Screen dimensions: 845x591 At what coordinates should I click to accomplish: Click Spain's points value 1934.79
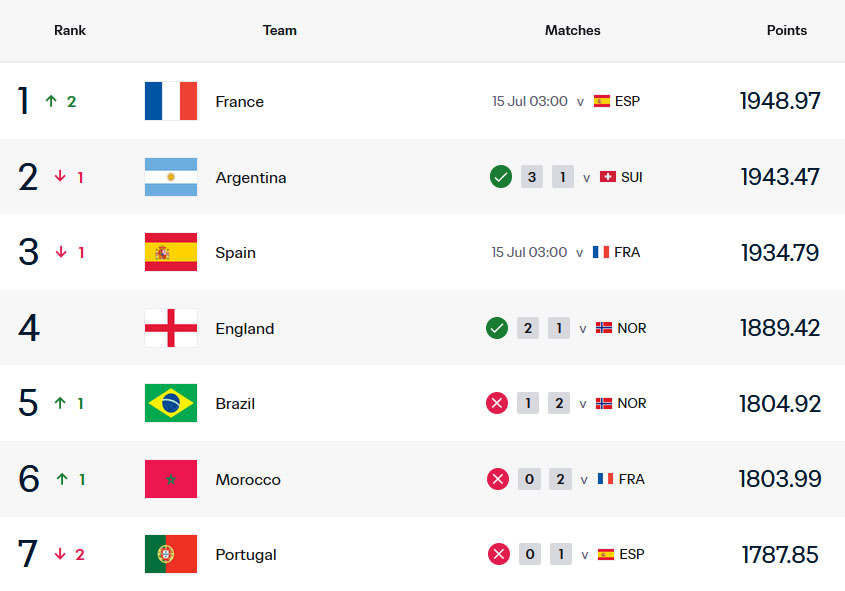pyautogui.click(x=780, y=253)
